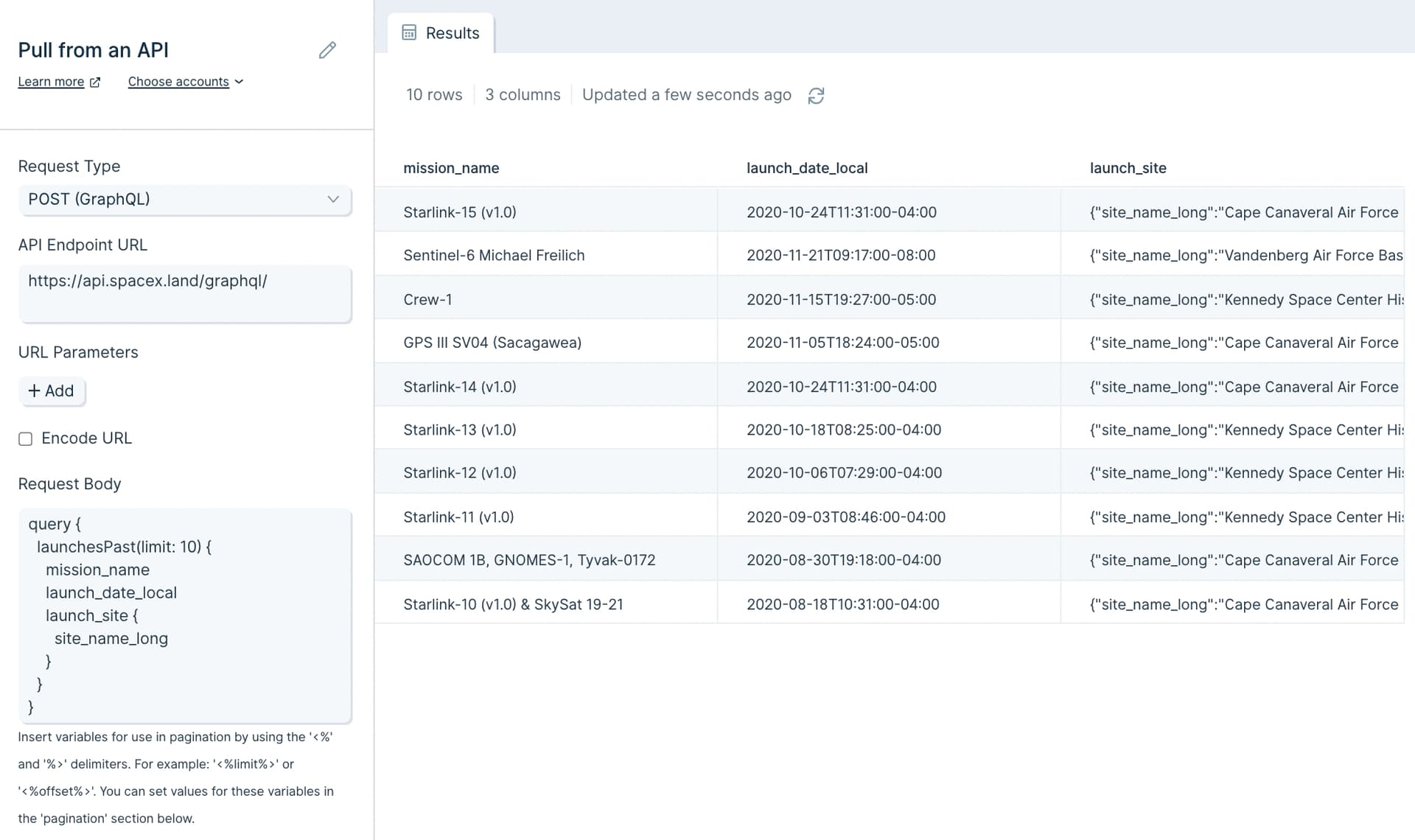Click the API Endpoint URL input field
The width and height of the screenshot is (1415, 840).
click(185, 293)
